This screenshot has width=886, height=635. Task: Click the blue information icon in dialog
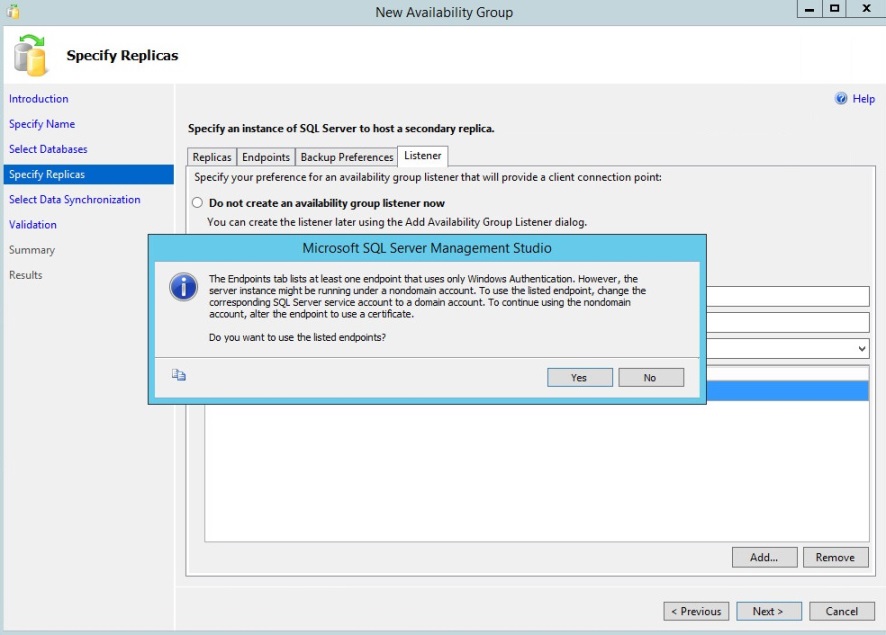coord(184,287)
